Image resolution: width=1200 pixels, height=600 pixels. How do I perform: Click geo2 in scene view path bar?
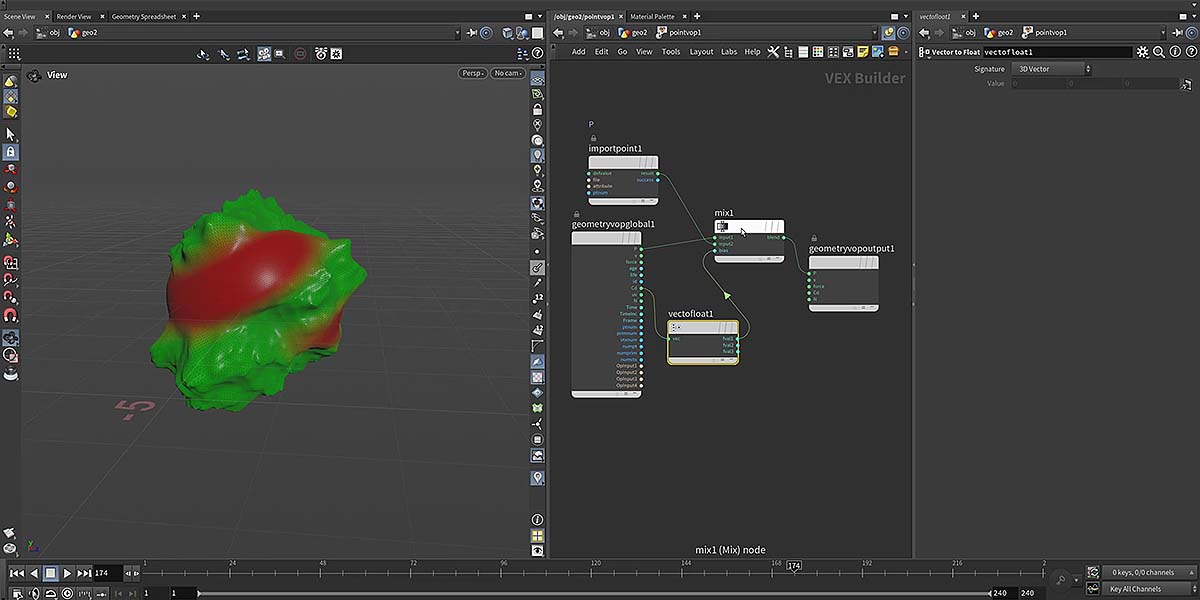(x=82, y=33)
